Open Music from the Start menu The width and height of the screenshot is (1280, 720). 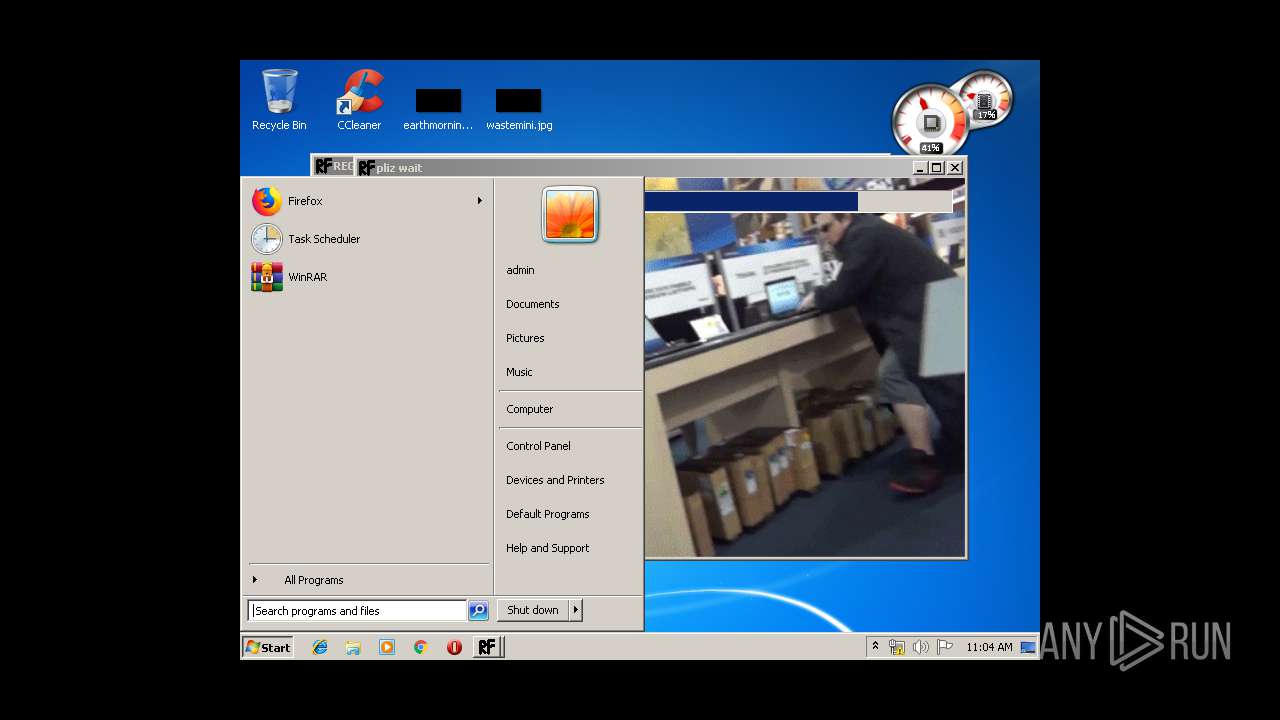[x=519, y=372]
